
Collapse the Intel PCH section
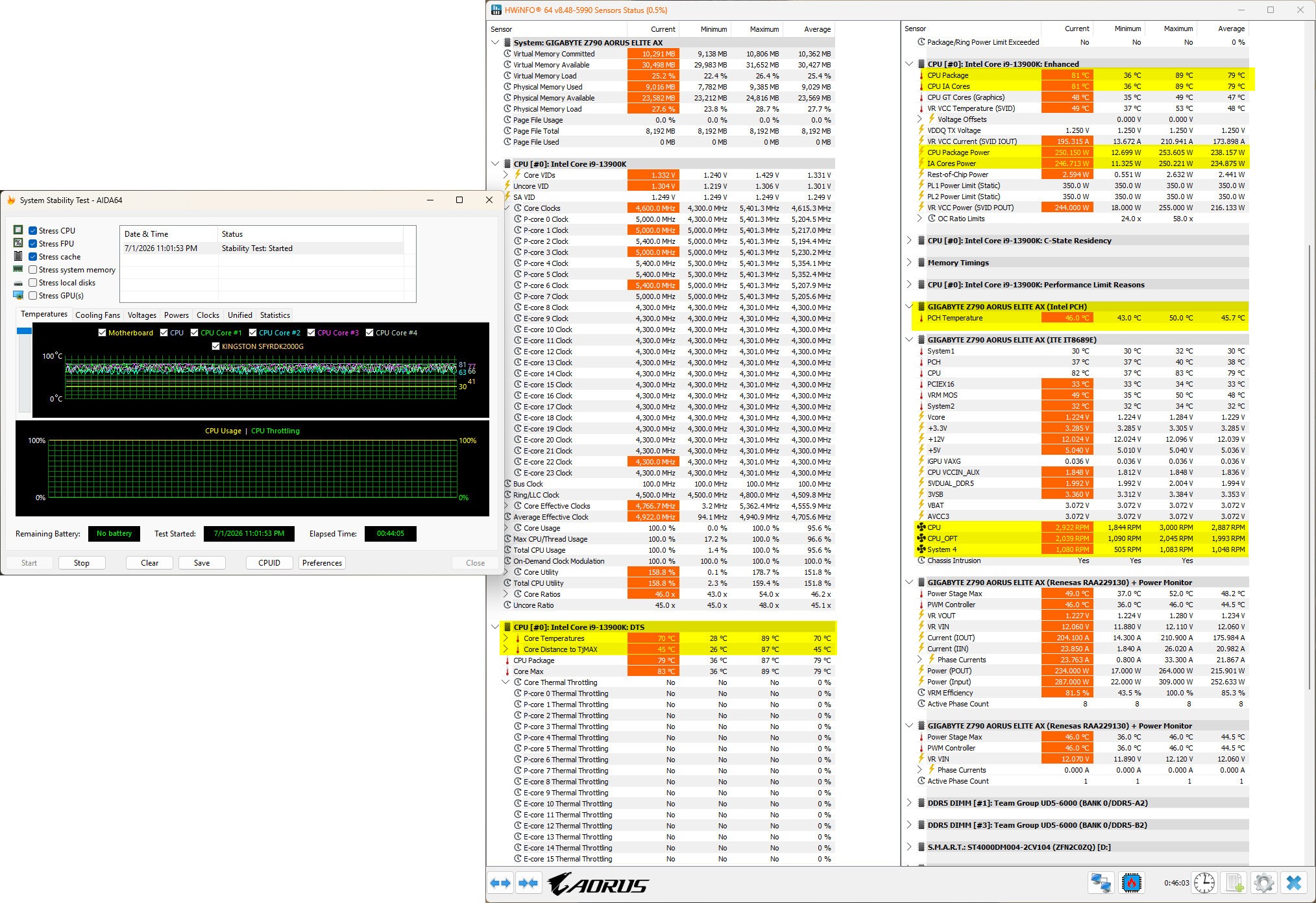coord(909,307)
